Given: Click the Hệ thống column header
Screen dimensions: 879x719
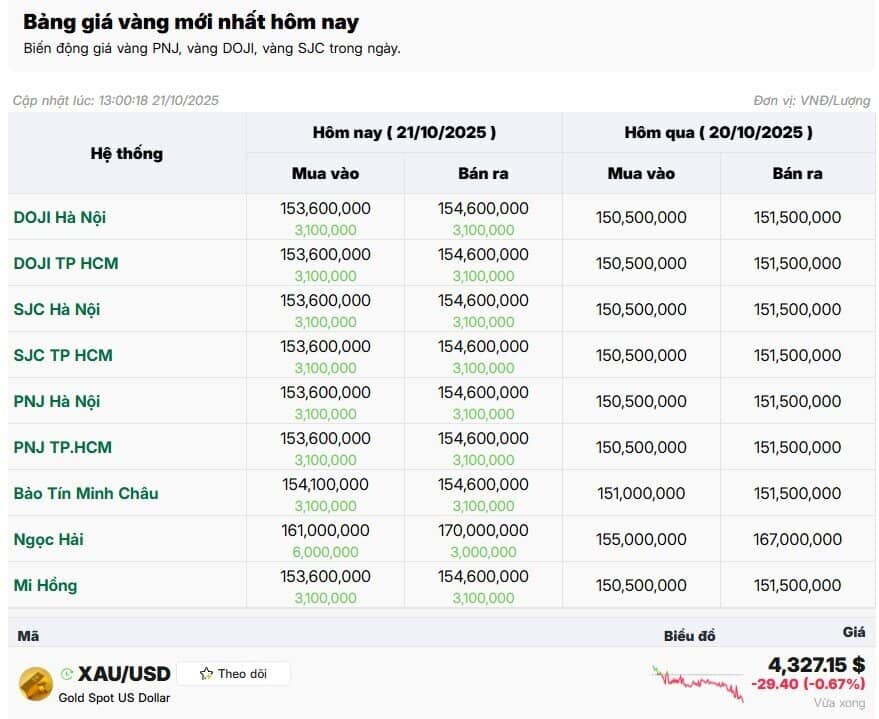Looking at the screenshot, I should pyautogui.click(x=127, y=153).
